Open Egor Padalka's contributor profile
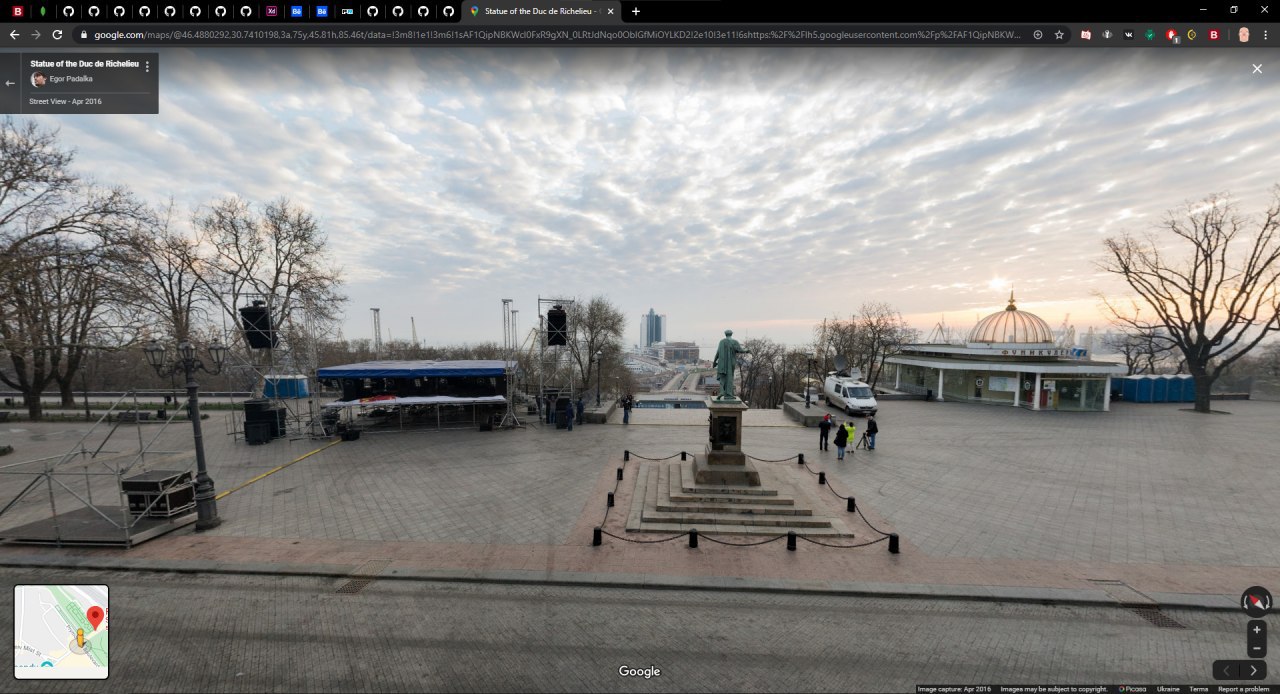The height and width of the screenshot is (694, 1280). 71,78
